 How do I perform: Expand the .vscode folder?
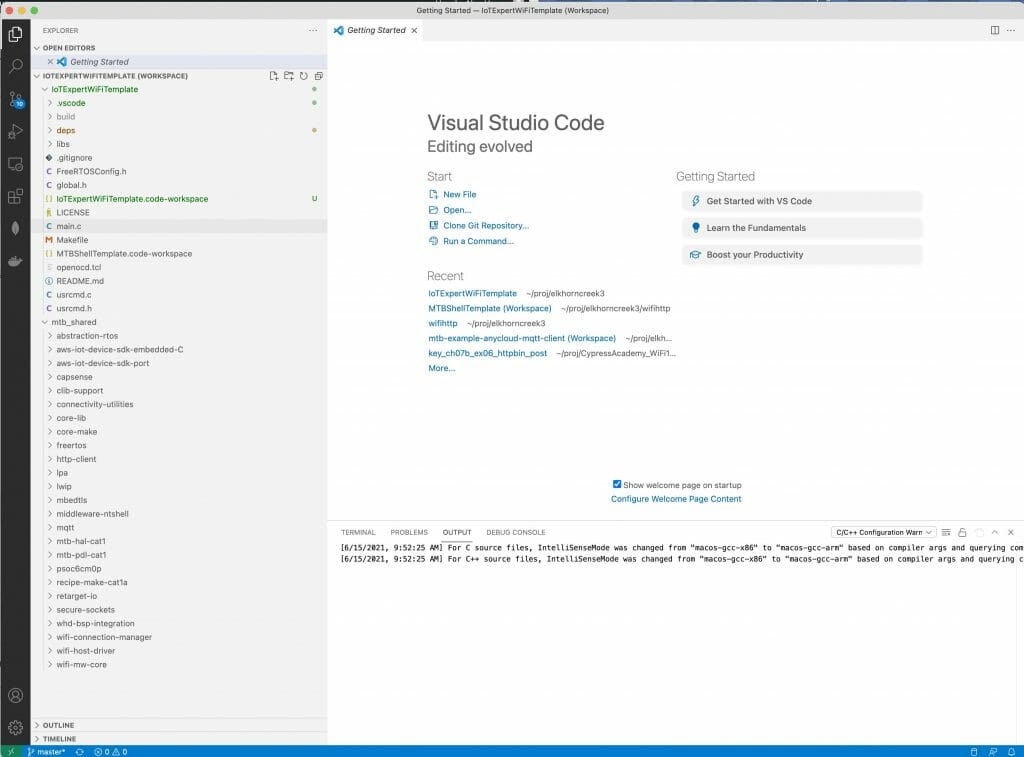pos(50,103)
